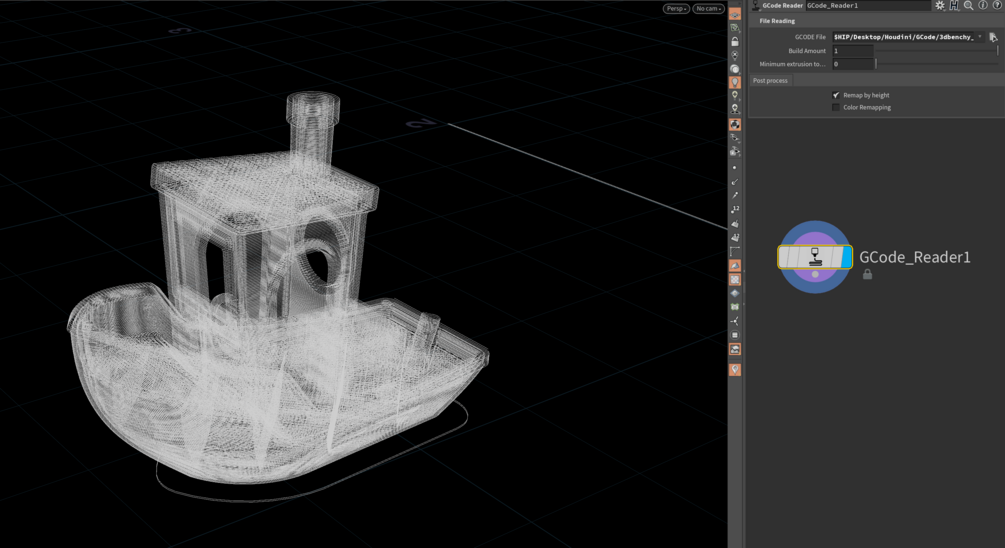The image size is (1005, 548).
Task: Open node help question mark icon
Action: (x=997, y=5)
